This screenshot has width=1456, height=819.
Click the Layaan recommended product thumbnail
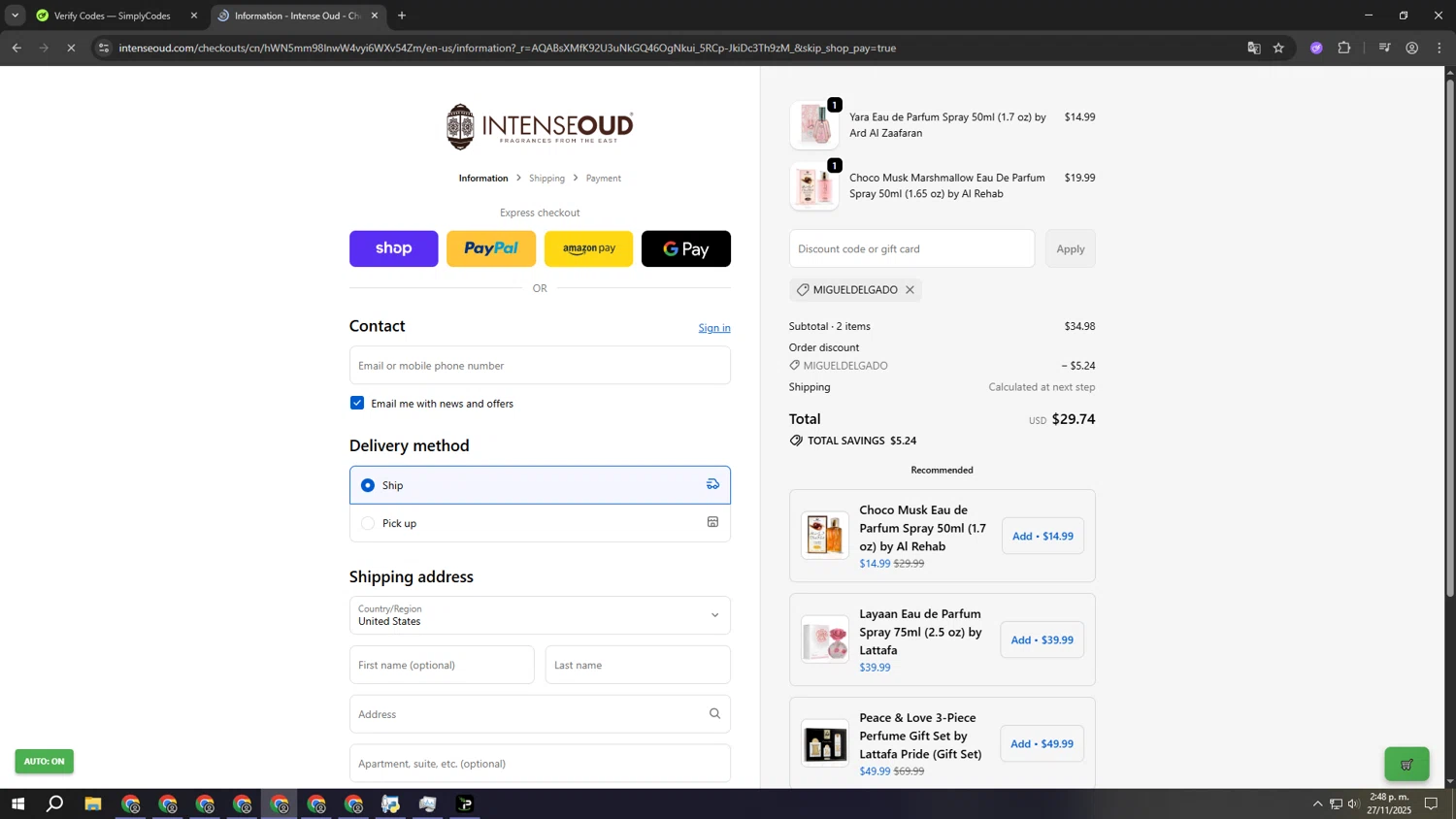pos(825,639)
